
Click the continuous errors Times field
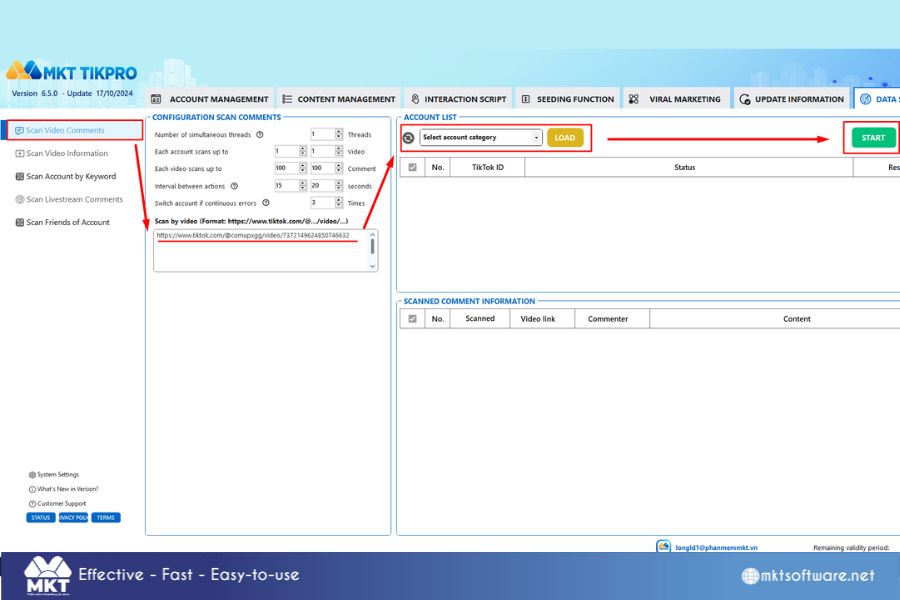click(x=323, y=203)
